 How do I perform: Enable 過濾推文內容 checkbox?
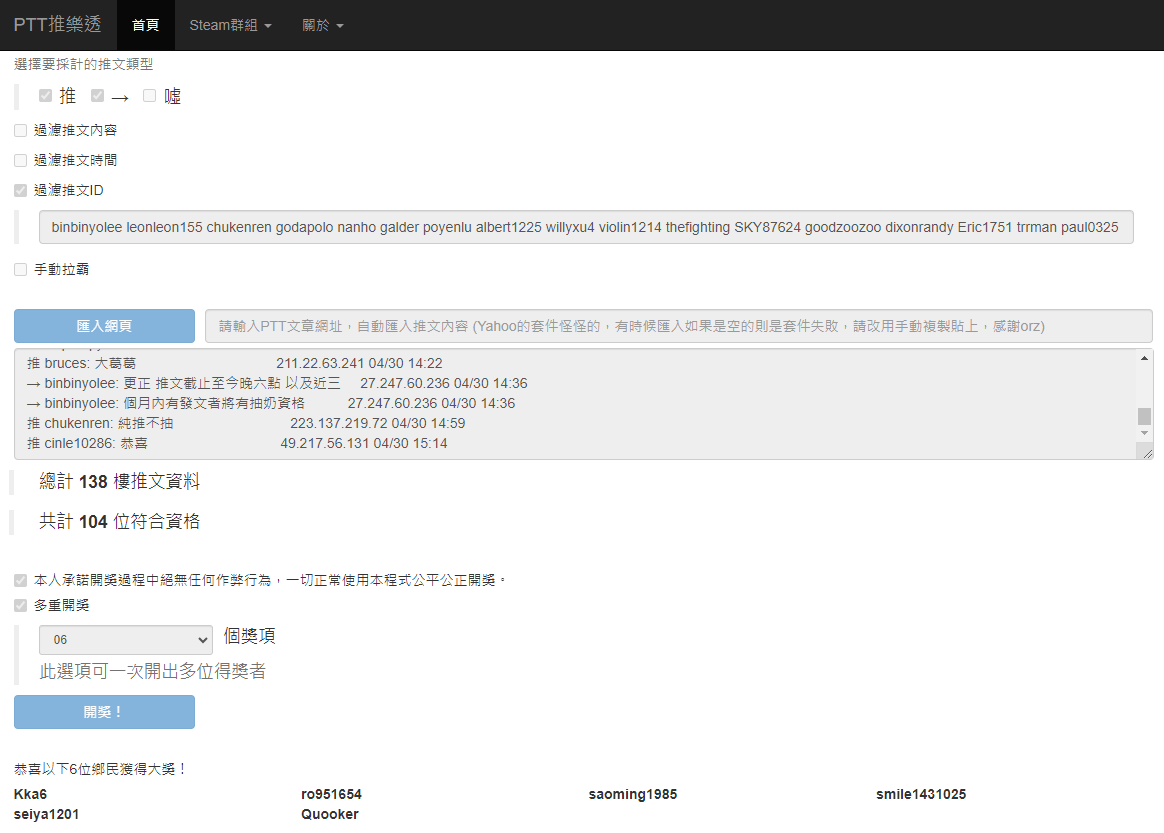[21, 131]
